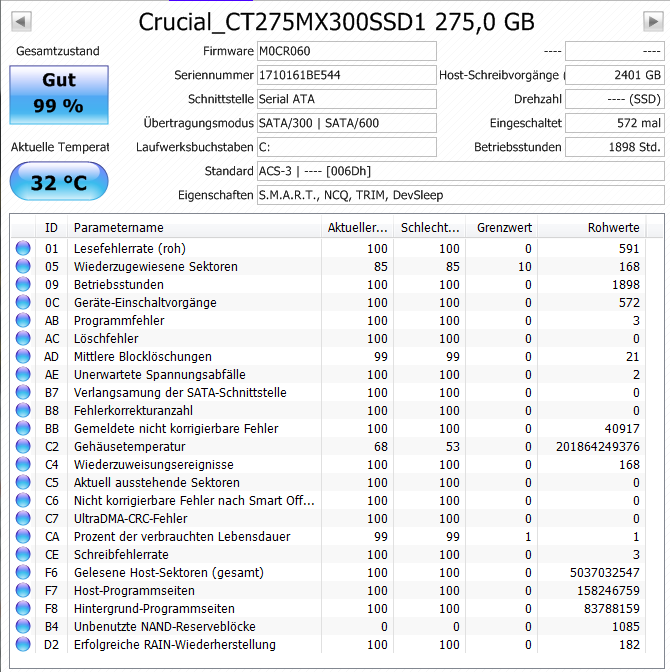Sort by the Parametername column header

(x=194, y=228)
